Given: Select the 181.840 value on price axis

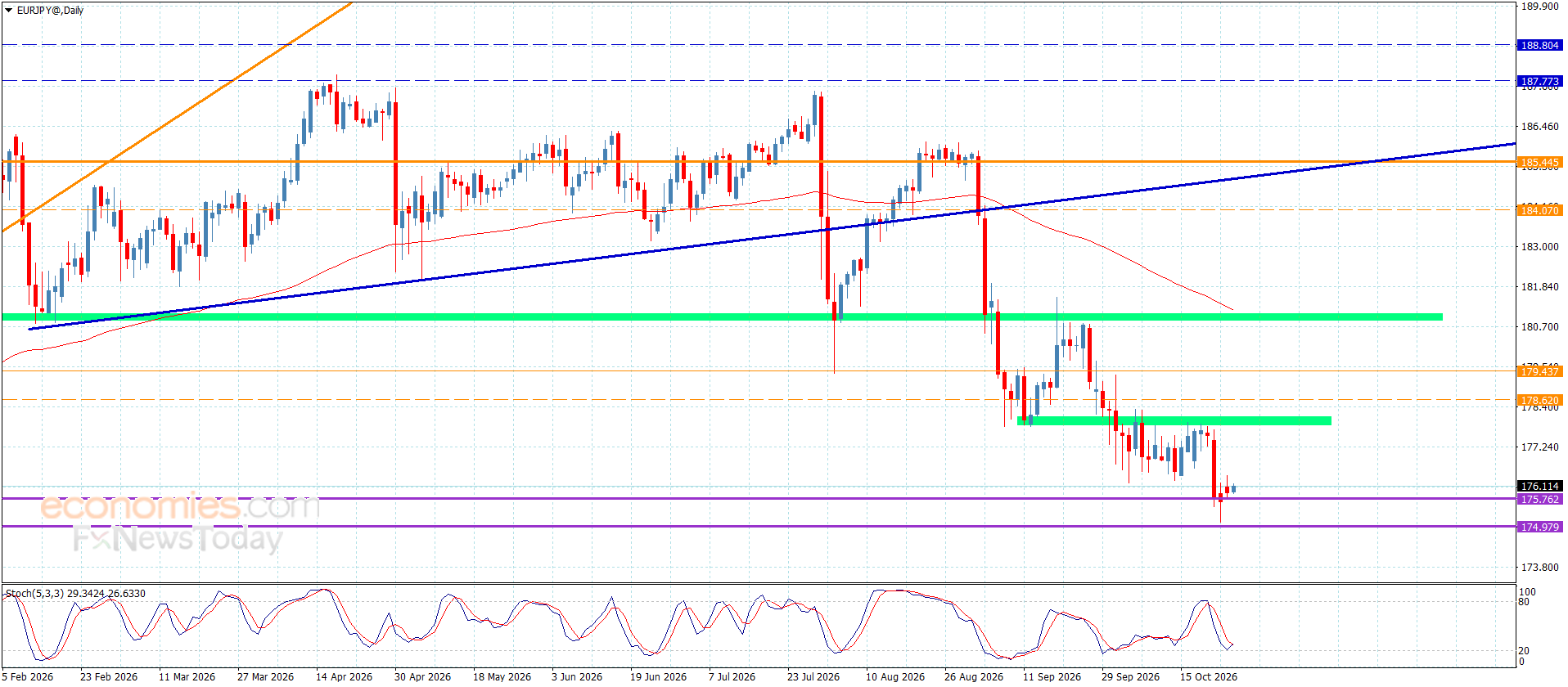Looking at the screenshot, I should coord(1539,287).
